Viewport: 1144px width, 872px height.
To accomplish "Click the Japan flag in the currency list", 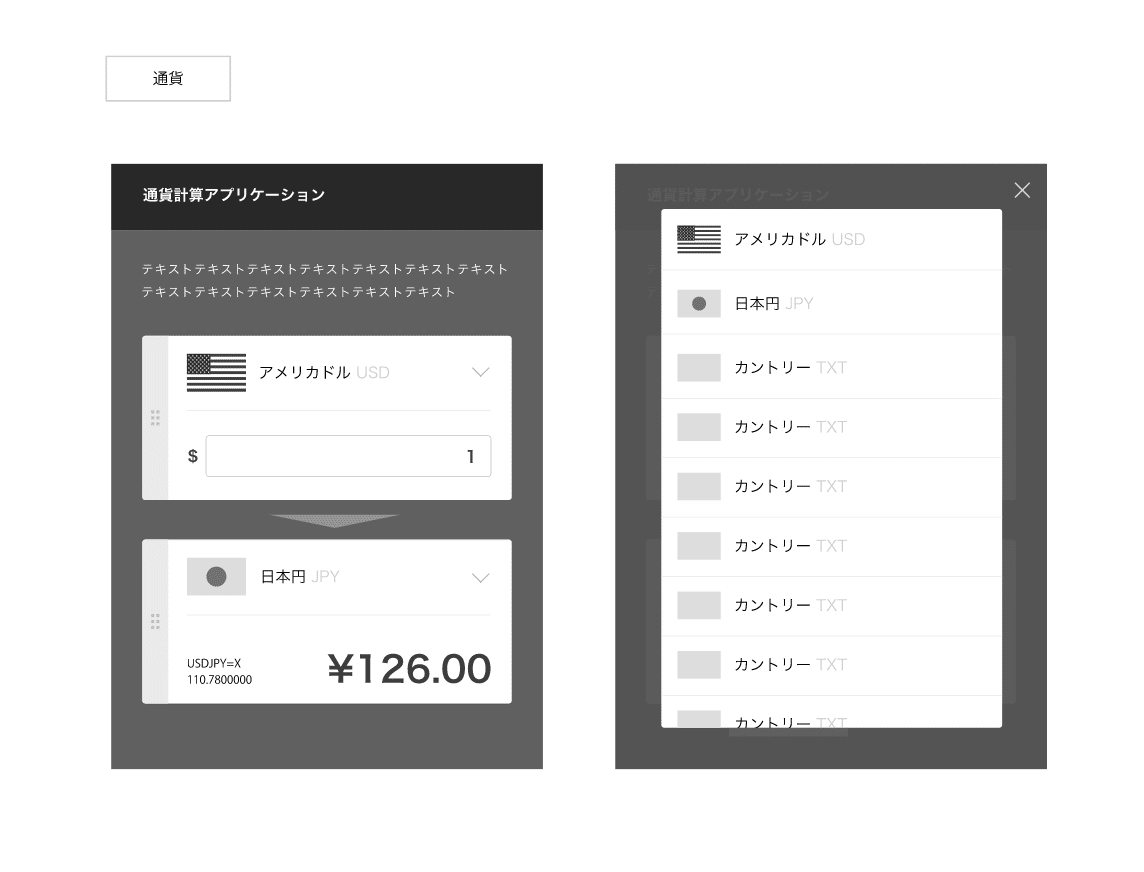I will point(699,304).
